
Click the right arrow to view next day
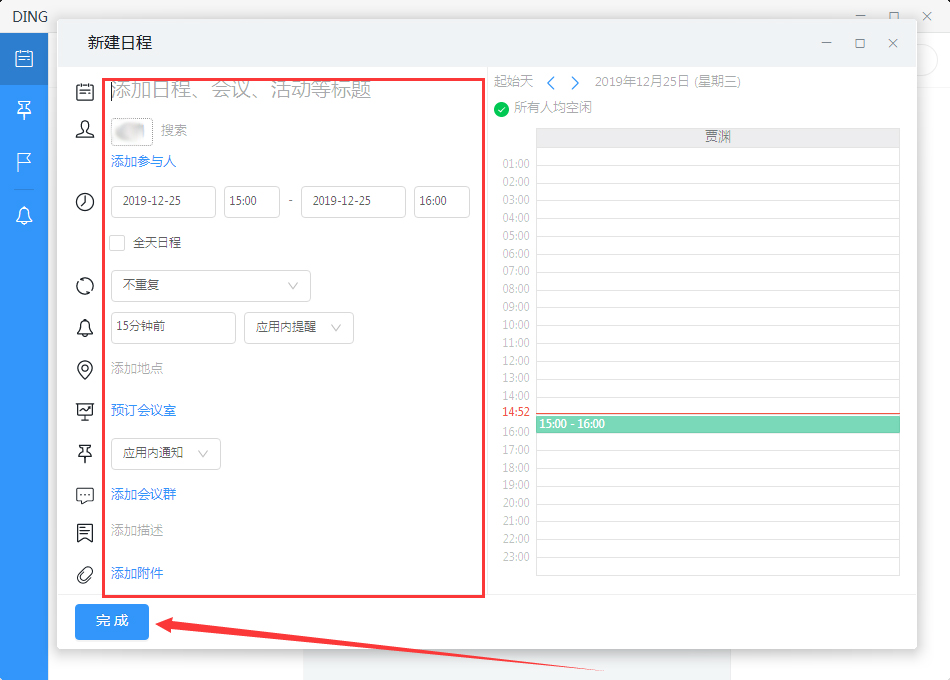575,82
